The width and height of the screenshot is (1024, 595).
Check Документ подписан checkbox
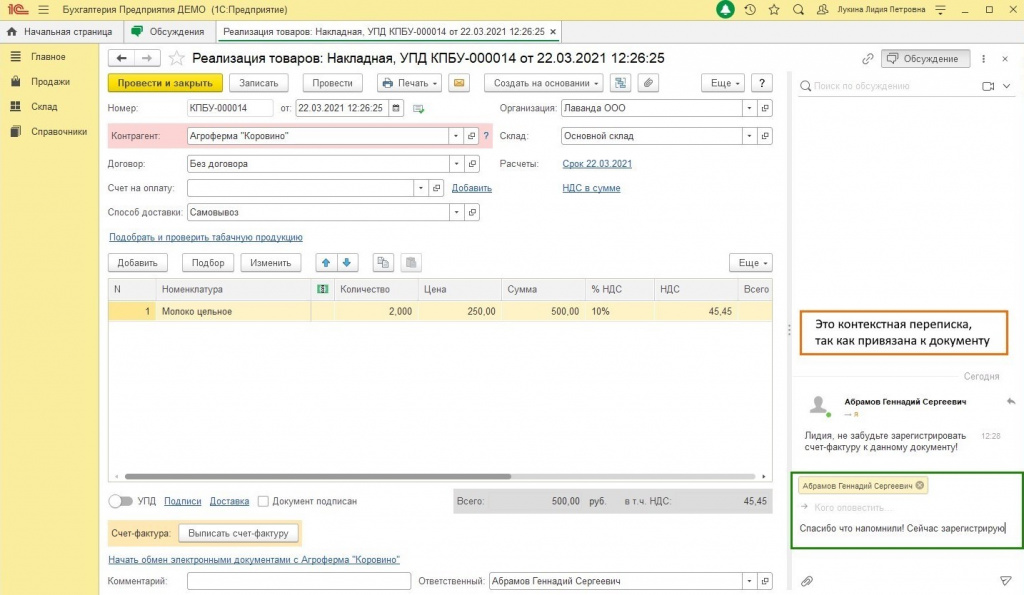tap(263, 501)
